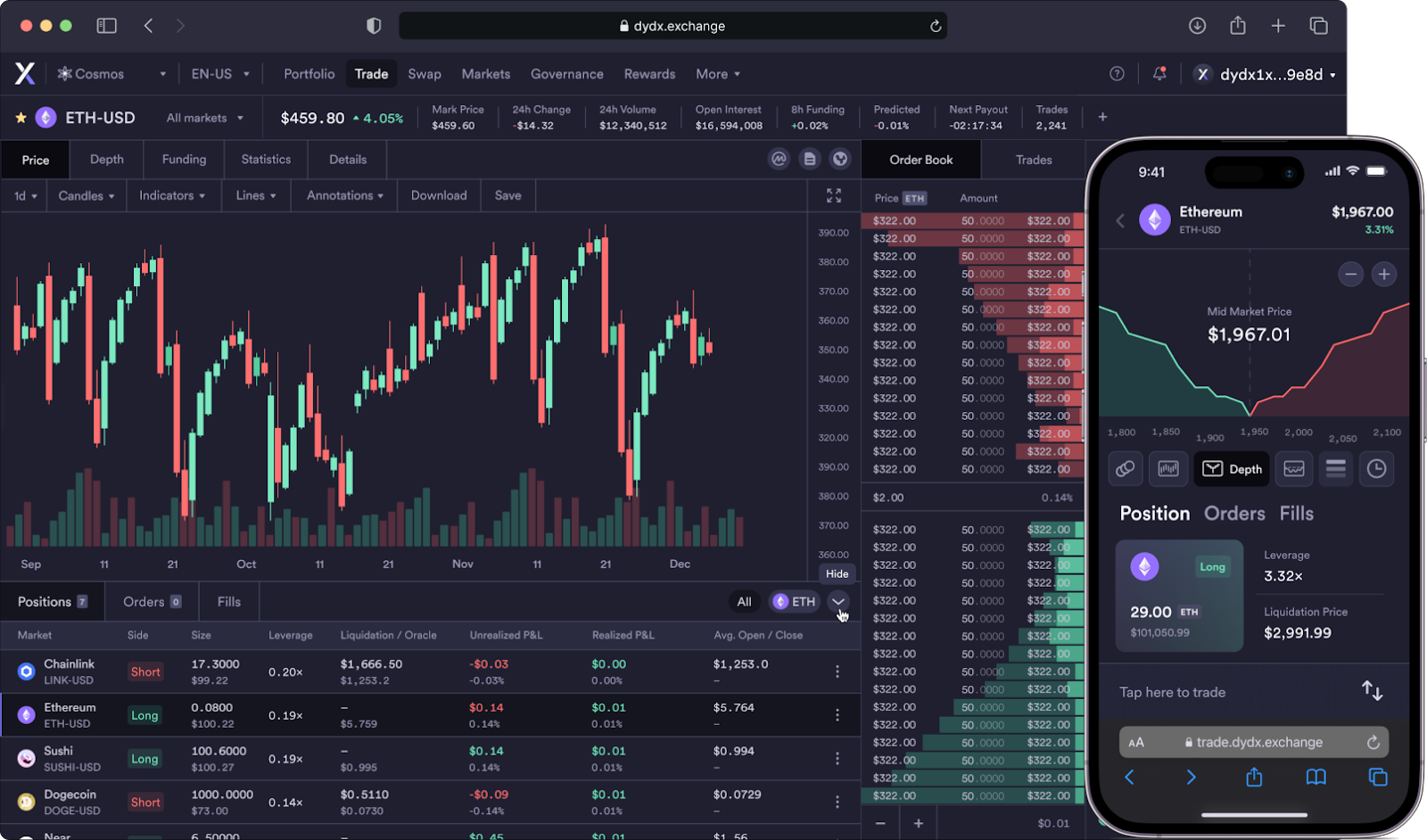The image size is (1427, 840).
Task: Select the All filter for positions
Action: coord(745,601)
